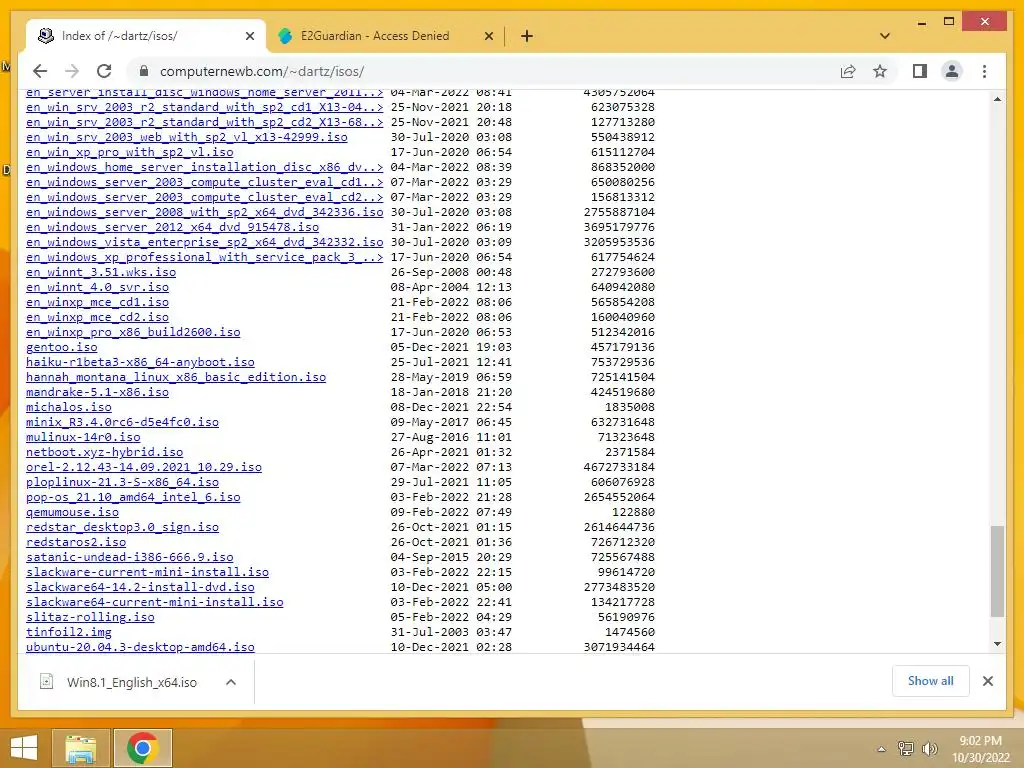Click the forward navigation arrow

point(72,71)
